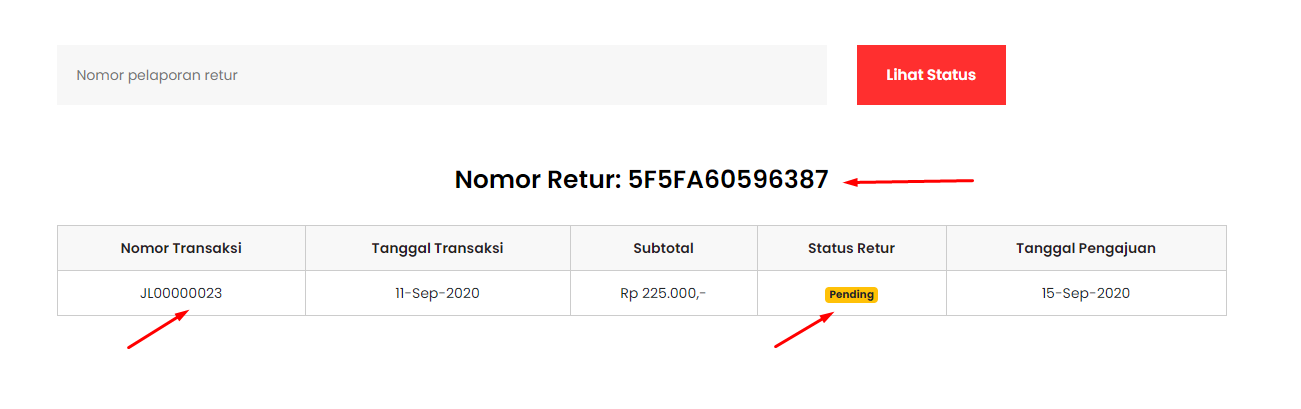Click the year in the Tanggal Pengajuan date
Image resolution: width=1301 pixels, height=409 pixels.
[1113, 294]
